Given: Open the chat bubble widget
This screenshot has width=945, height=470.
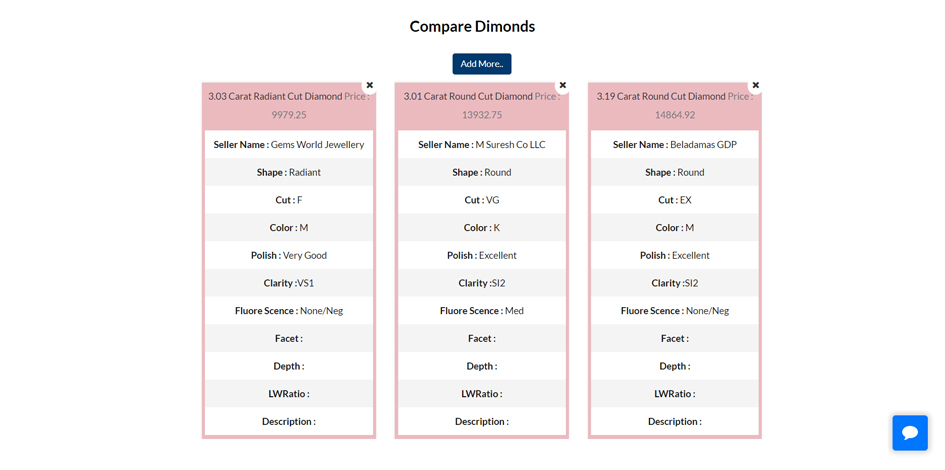Looking at the screenshot, I should 910,433.
